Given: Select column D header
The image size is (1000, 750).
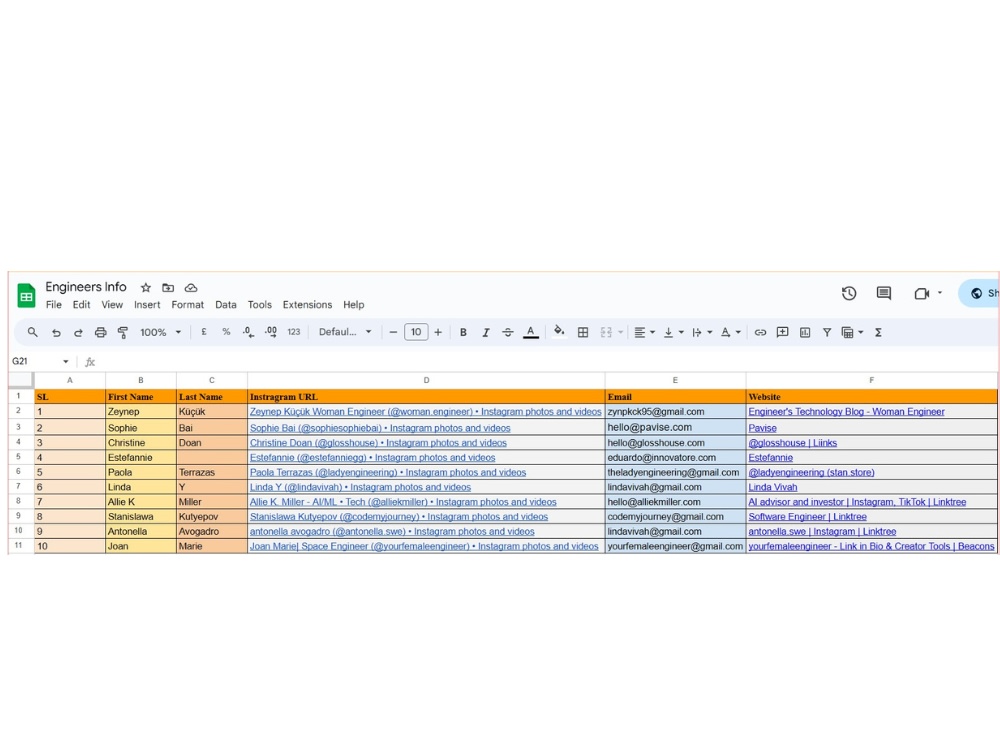Looking at the screenshot, I should (426, 380).
